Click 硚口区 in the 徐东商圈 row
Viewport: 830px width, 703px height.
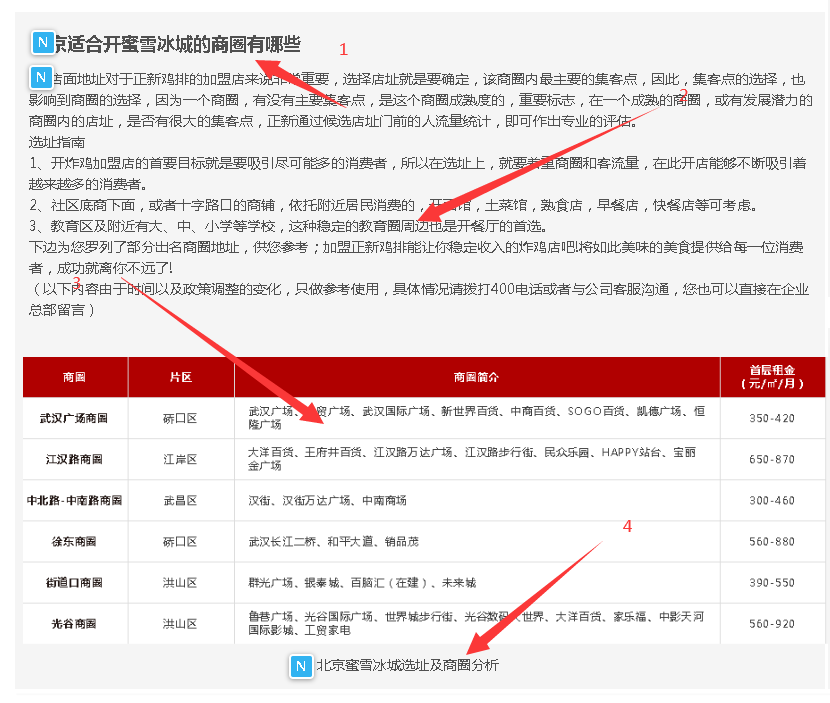(x=180, y=542)
